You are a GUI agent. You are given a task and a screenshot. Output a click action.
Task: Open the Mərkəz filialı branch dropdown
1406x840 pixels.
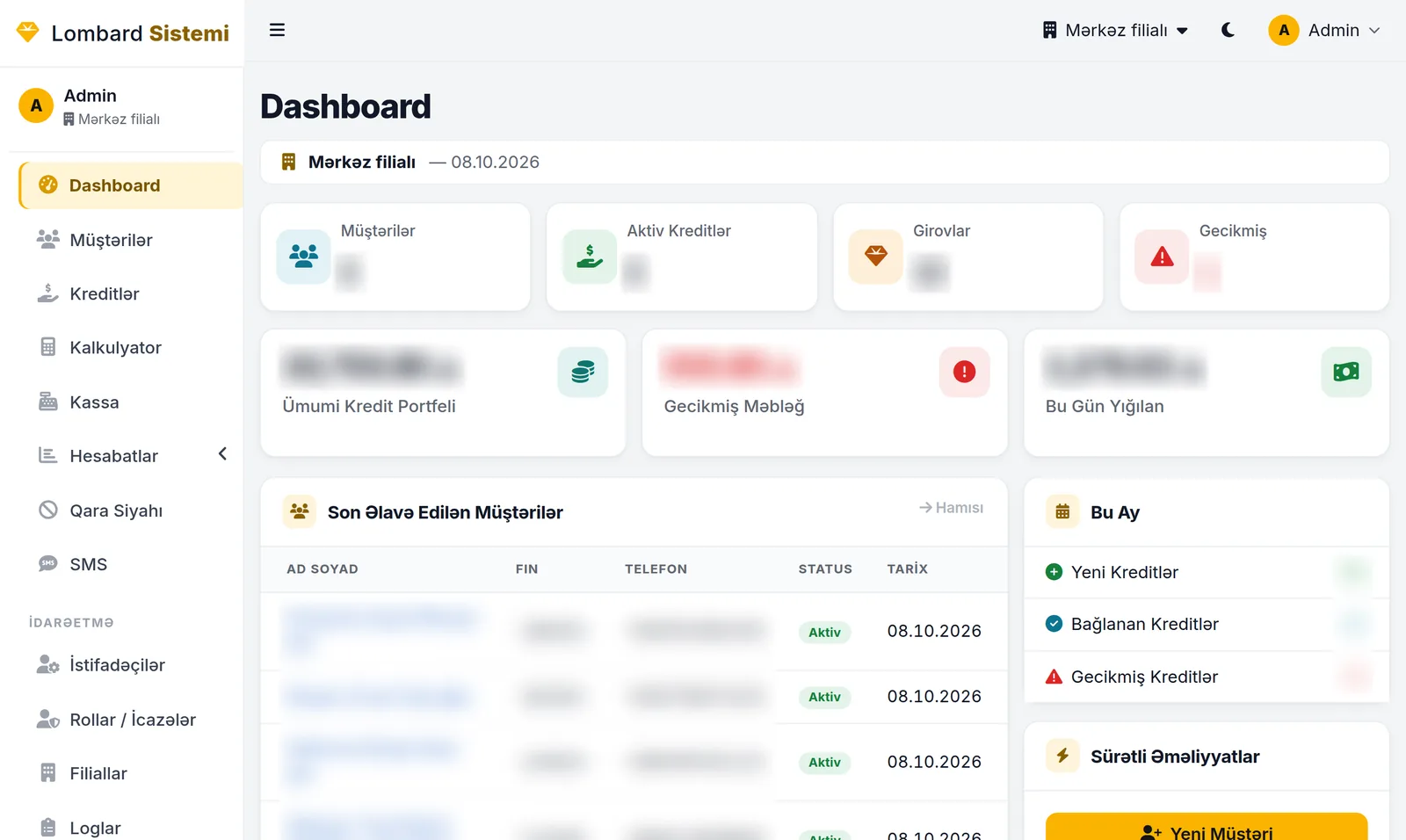click(x=1115, y=30)
